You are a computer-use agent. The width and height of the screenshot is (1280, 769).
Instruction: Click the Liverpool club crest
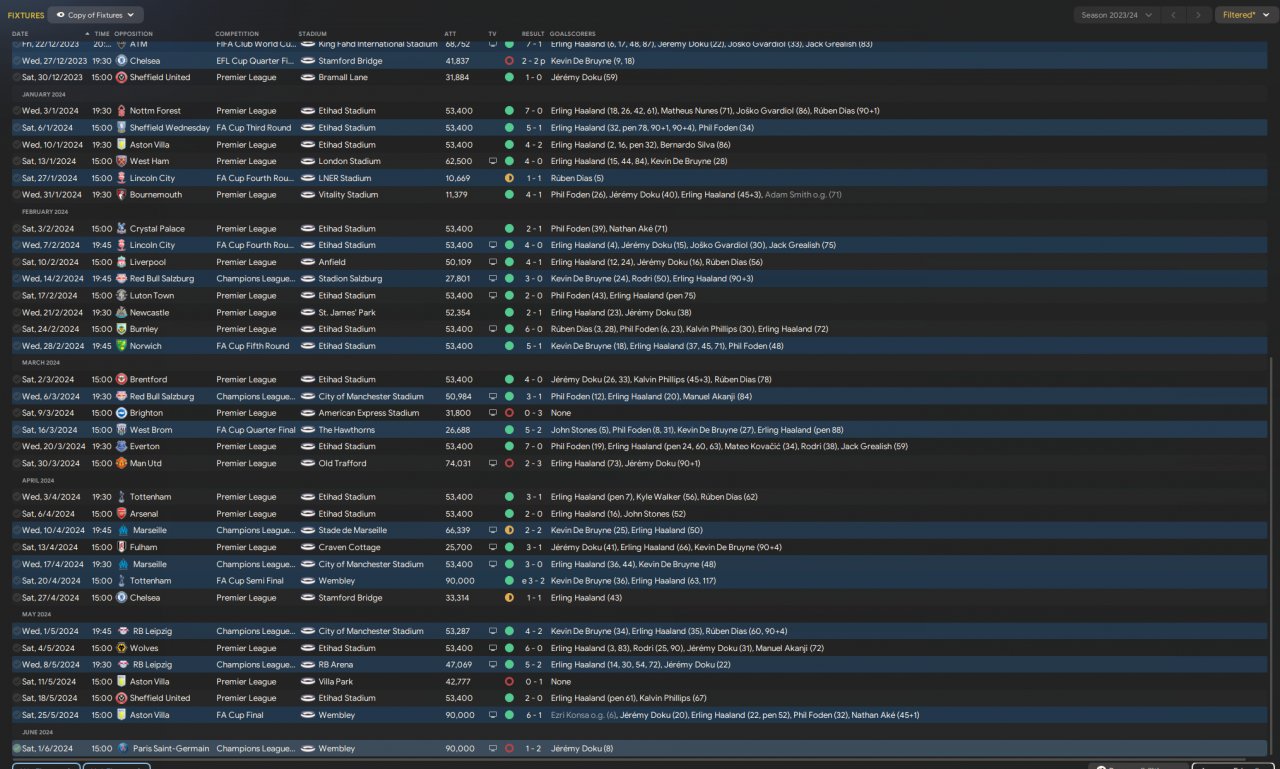click(121, 262)
